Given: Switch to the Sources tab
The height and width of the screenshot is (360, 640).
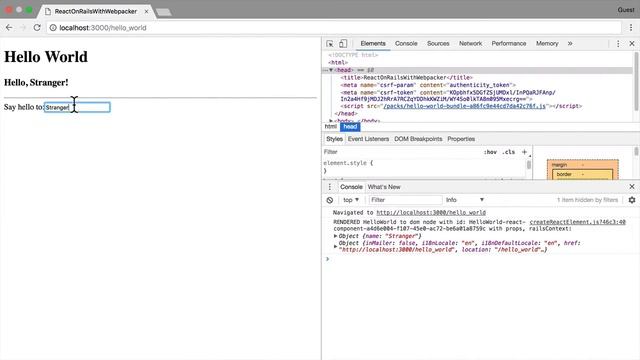Looking at the screenshot, I should (x=438, y=43).
